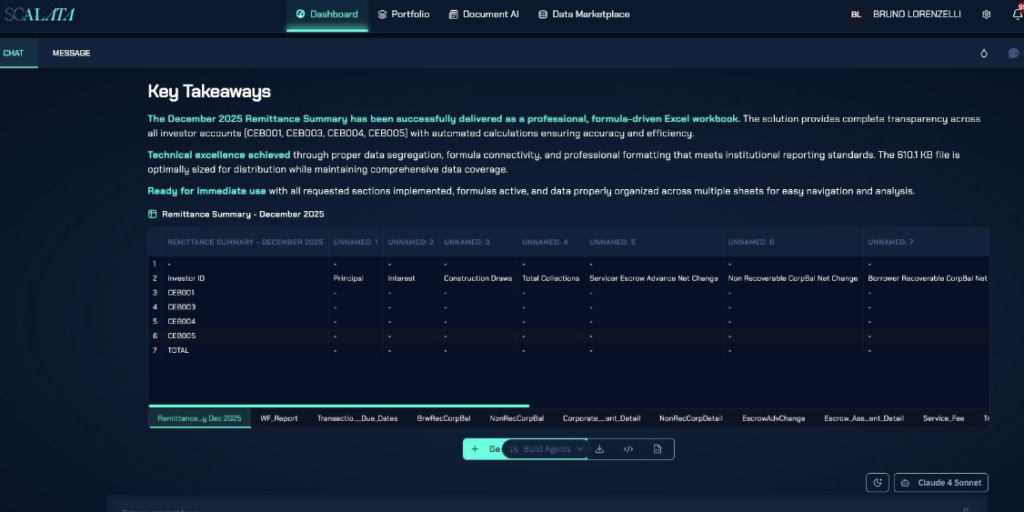Viewport: 1024px width, 512px height.
Task: Toggle dark mode moon icon
Action: click(x=877, y=483)
